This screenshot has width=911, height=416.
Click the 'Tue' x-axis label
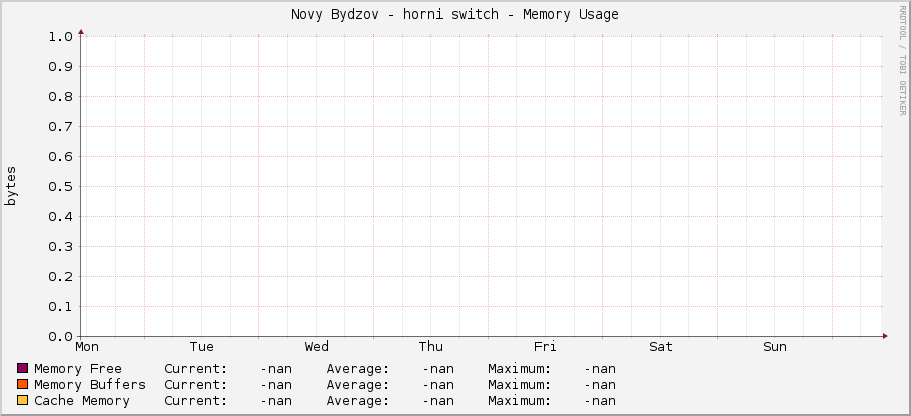[202, 347]
